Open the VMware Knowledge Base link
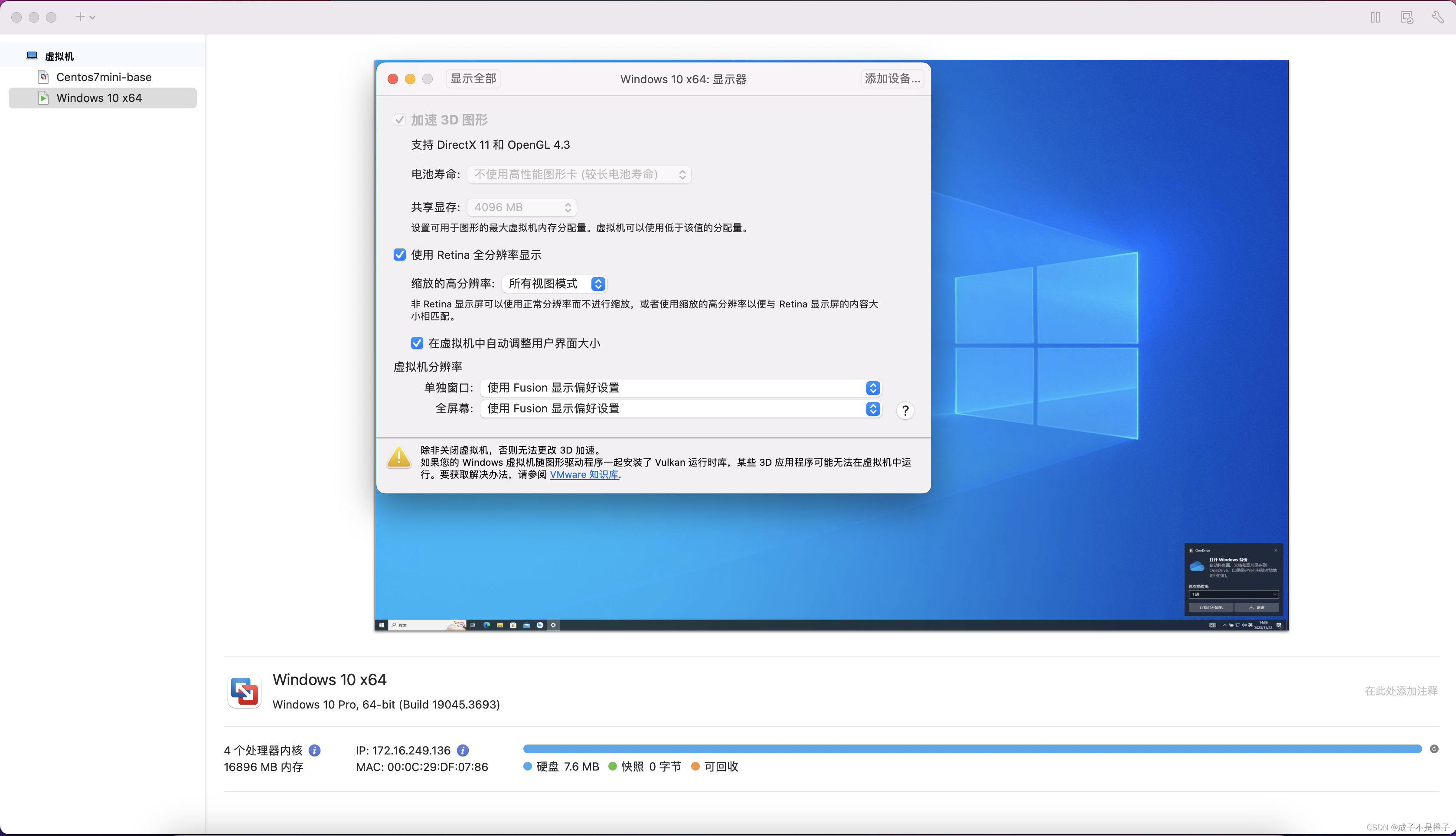The width and height of the screenshot is (1456, 836). tap(584, 475)
